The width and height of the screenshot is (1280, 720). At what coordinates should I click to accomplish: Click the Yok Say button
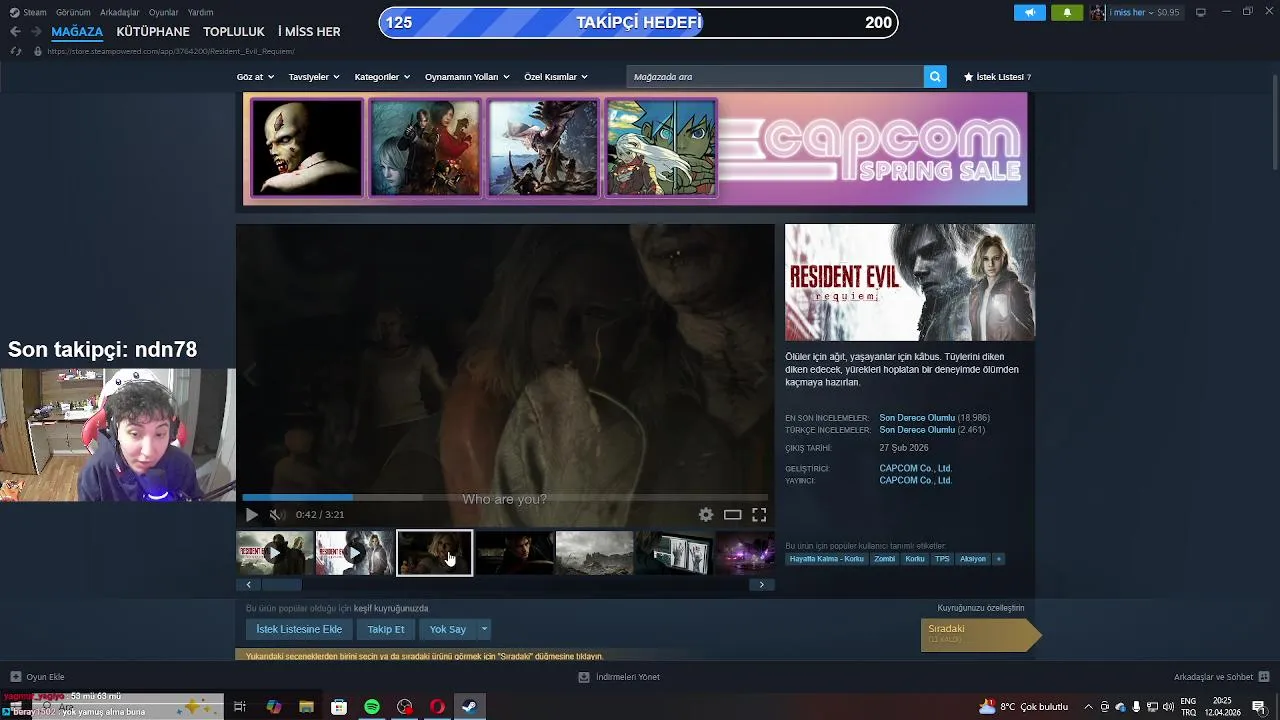point(448,629)
